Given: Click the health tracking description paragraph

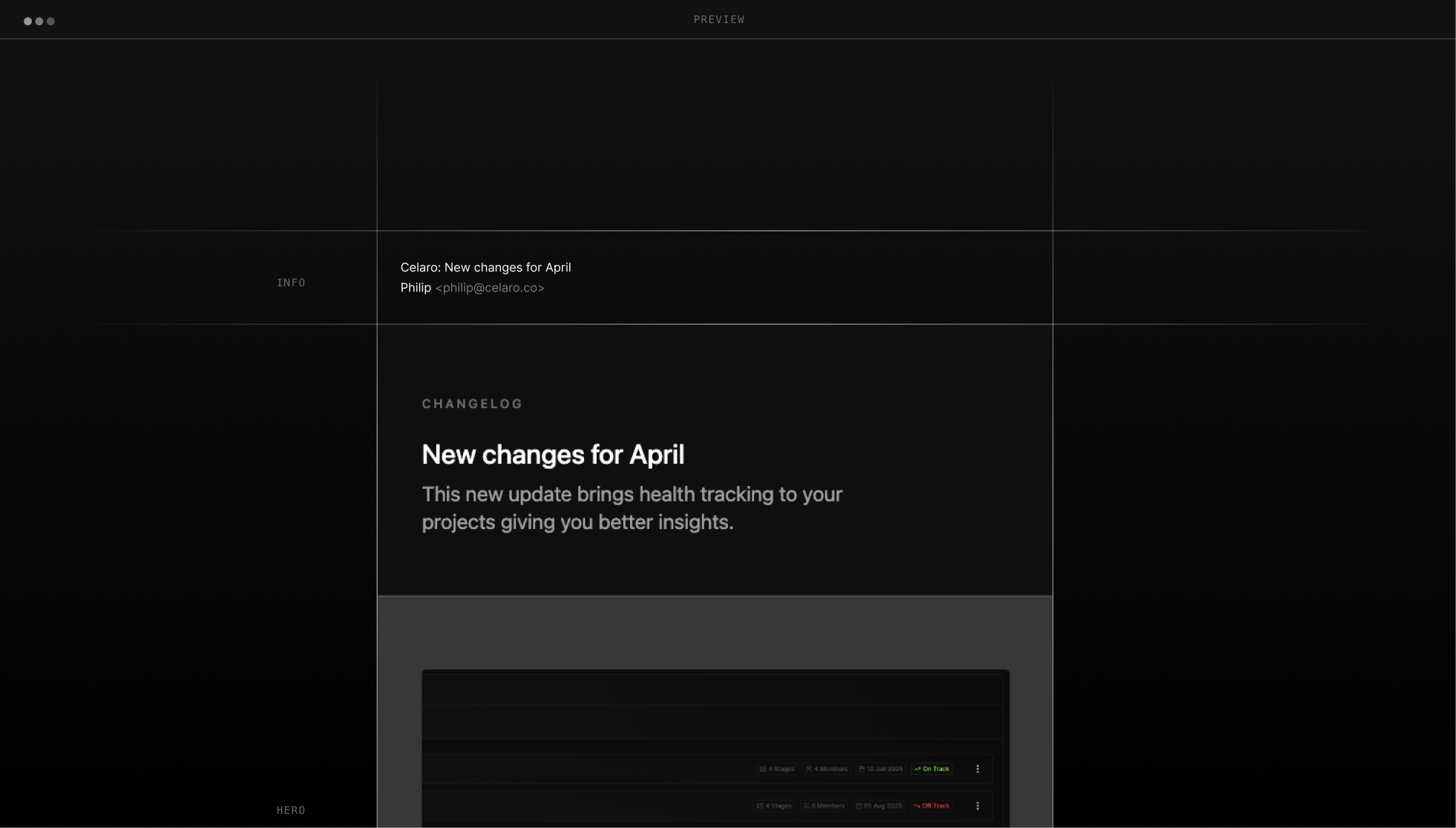Looking at the screenshot, I should point(632,508).
